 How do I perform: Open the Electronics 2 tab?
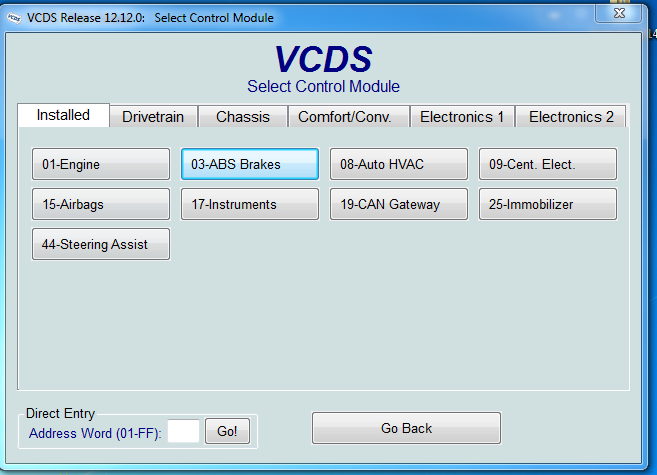point(571,117)
